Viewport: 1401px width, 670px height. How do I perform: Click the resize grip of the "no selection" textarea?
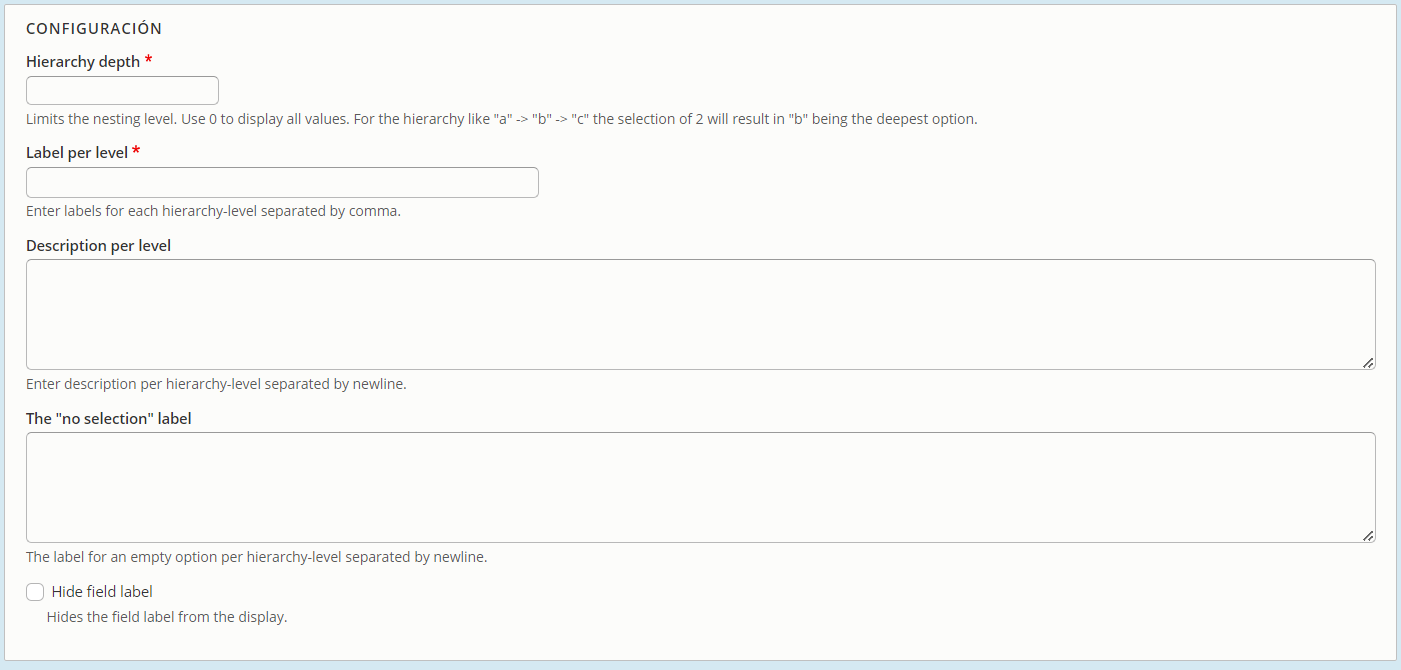point(1367,535)
